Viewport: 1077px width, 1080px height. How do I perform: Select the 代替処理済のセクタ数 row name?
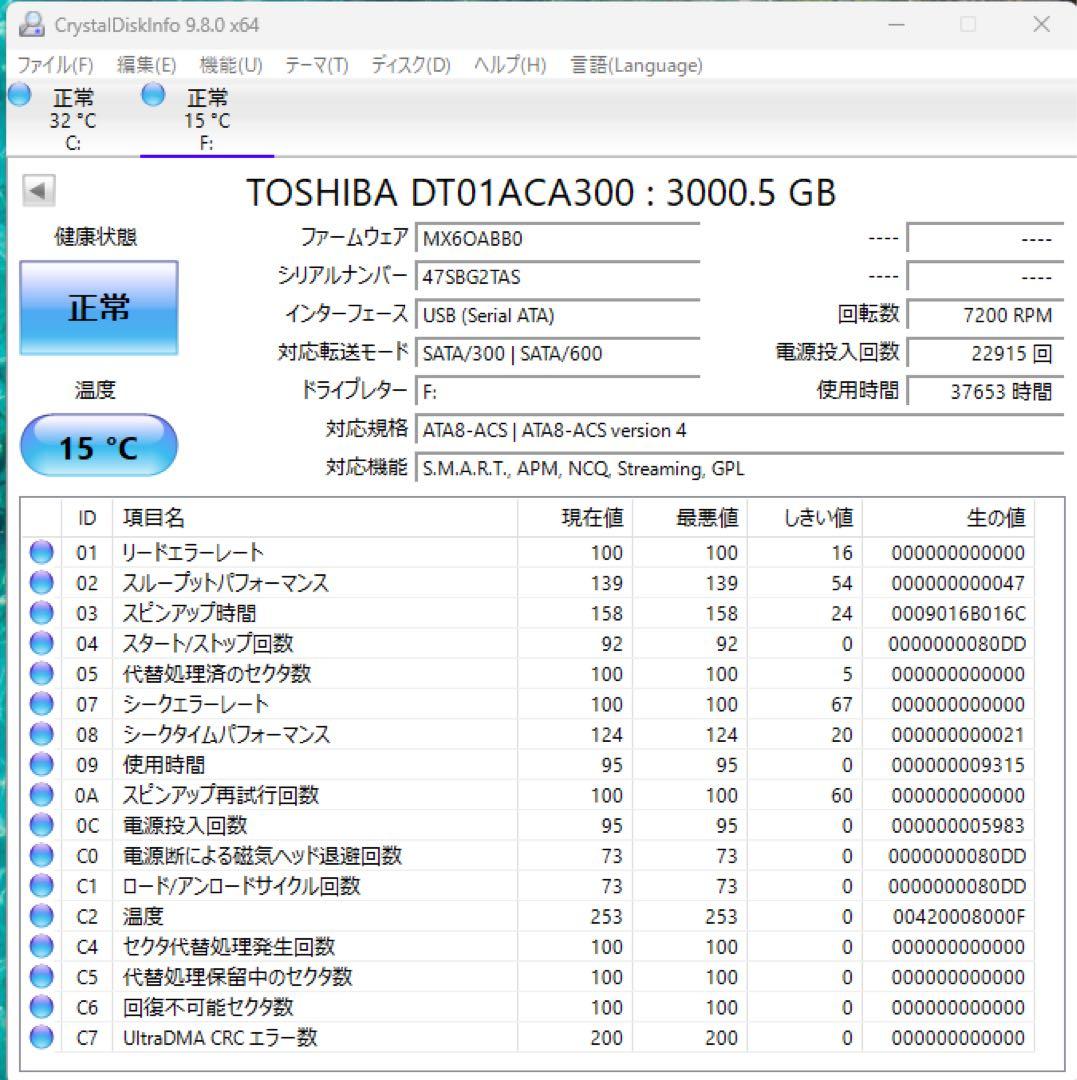217,674
